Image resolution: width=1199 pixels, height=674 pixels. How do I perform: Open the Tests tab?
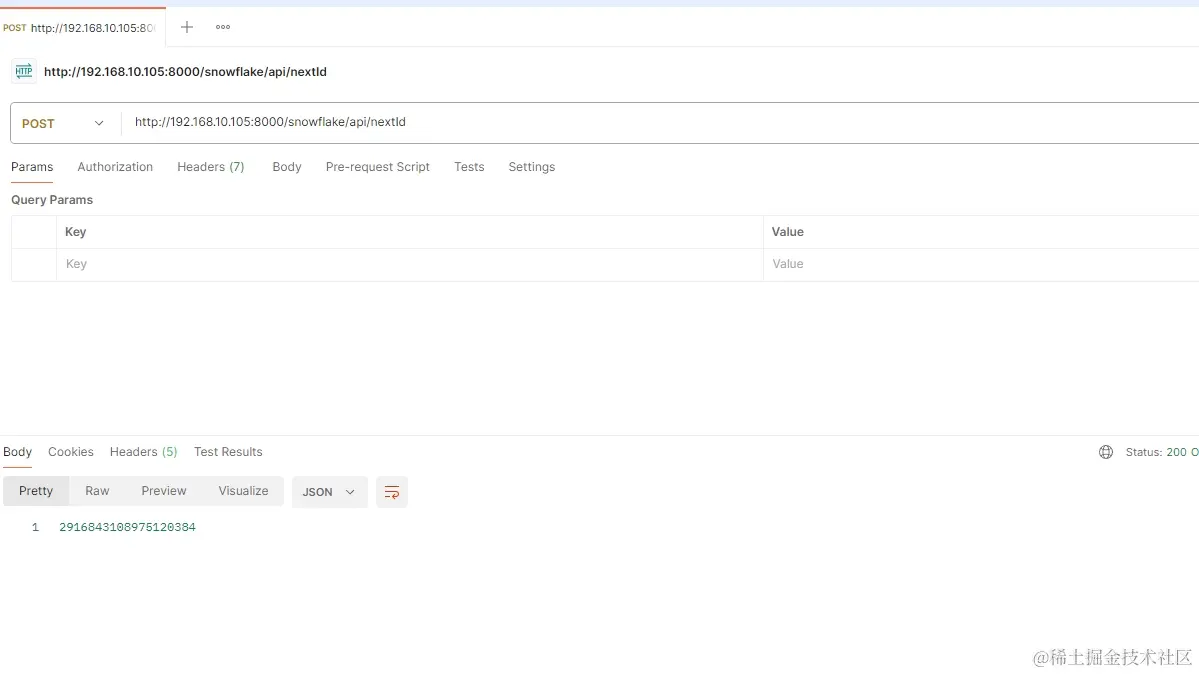[x=469, y=167]
